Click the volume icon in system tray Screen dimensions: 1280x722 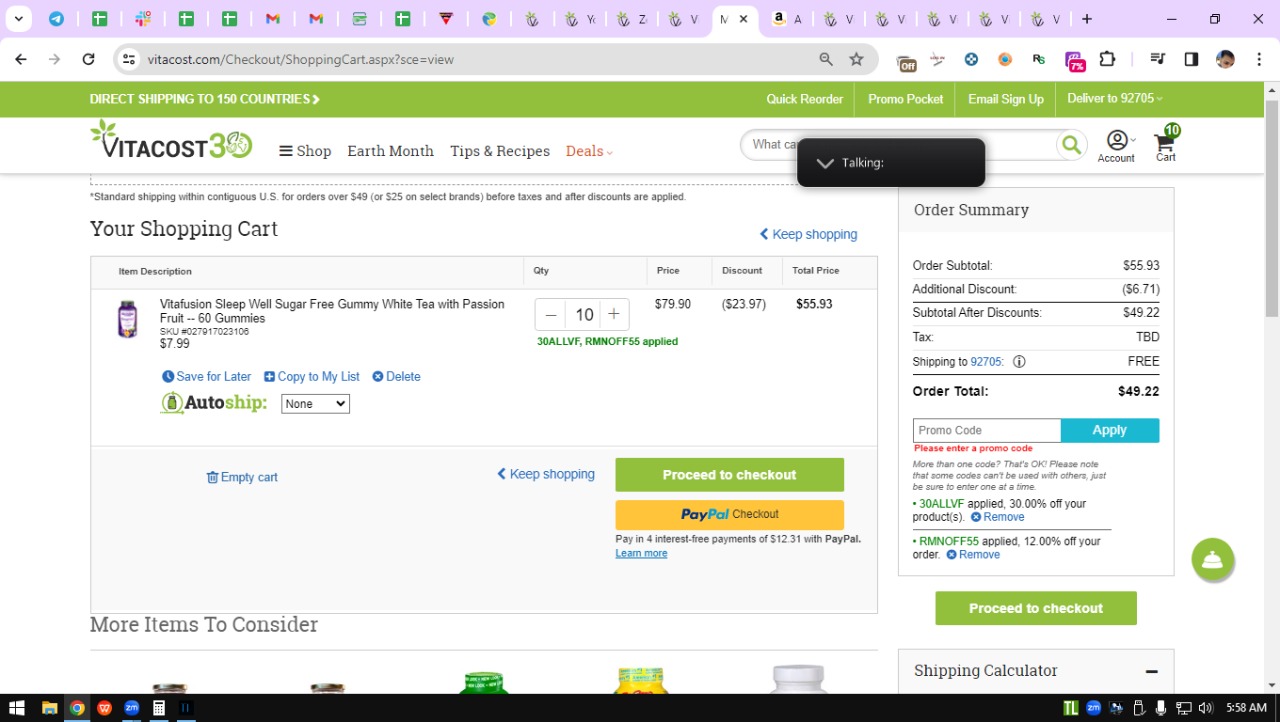1205,708
